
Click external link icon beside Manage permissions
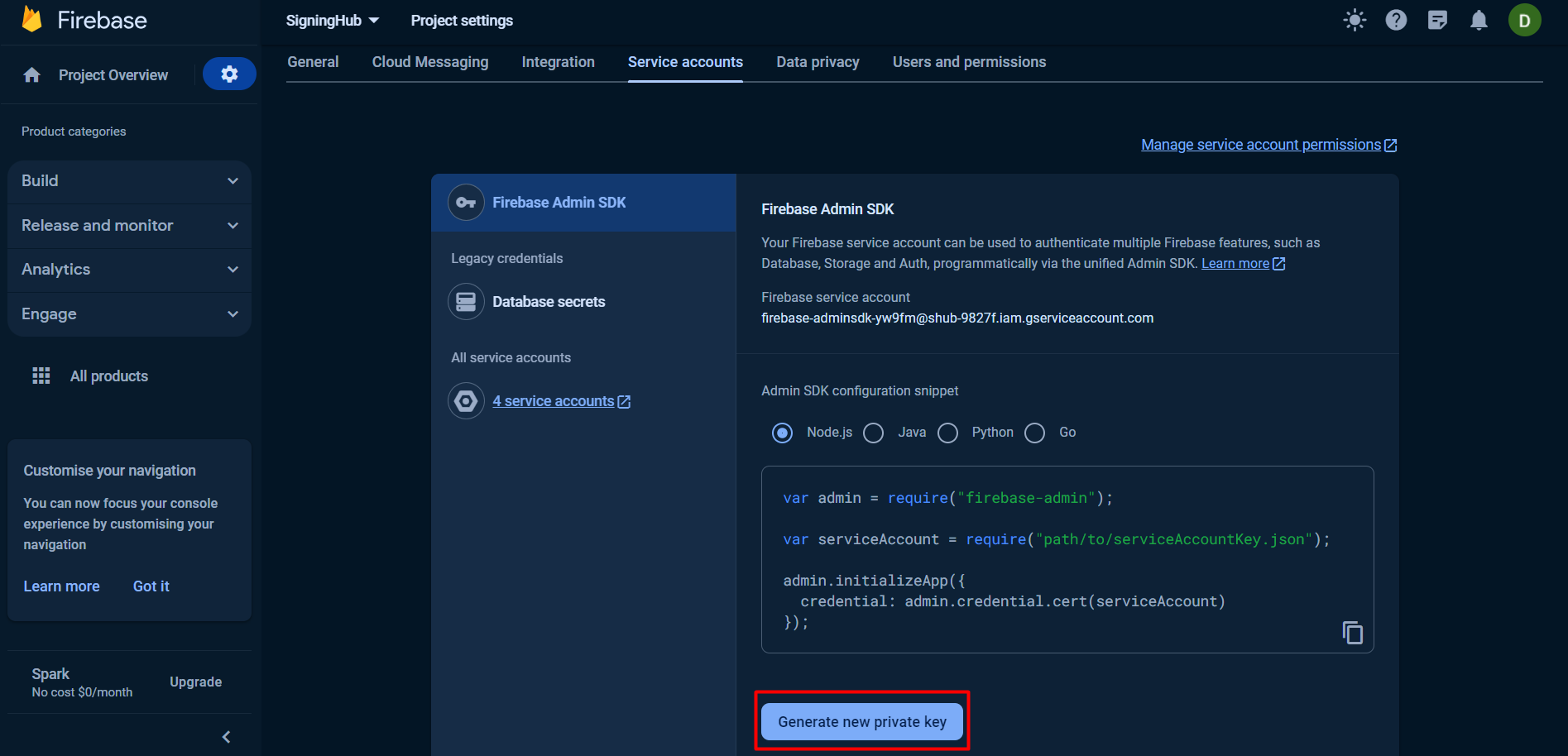(1391, 145)
